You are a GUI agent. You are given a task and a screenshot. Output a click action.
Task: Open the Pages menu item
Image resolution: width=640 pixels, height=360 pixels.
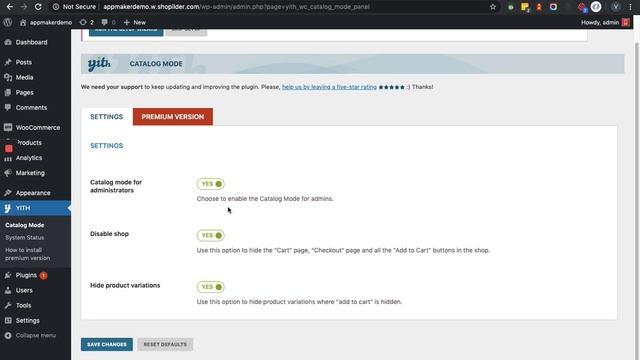24,93
